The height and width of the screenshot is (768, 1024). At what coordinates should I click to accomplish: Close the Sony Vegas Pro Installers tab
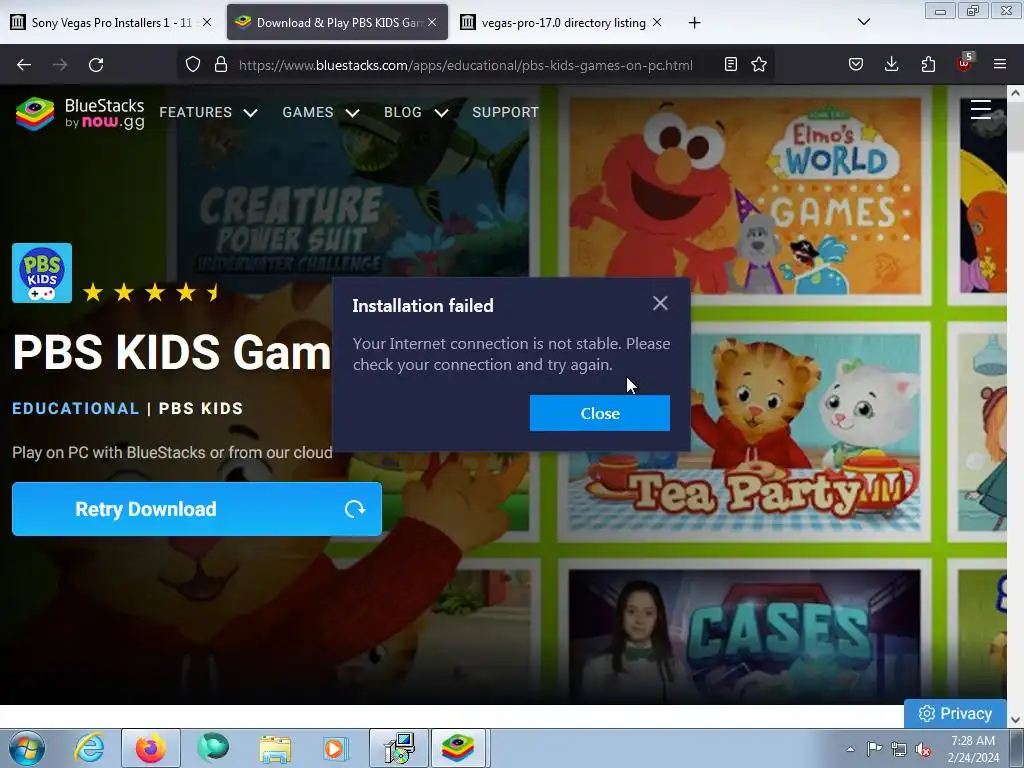coord(207,22)
